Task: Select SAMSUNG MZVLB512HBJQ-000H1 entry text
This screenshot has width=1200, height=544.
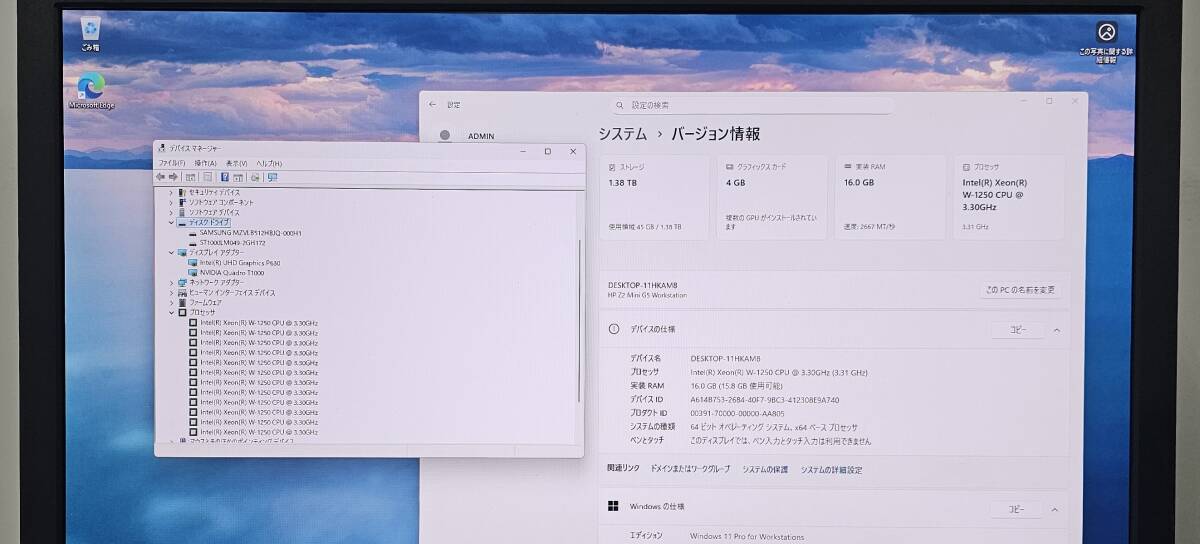Action: coord(251,233)
